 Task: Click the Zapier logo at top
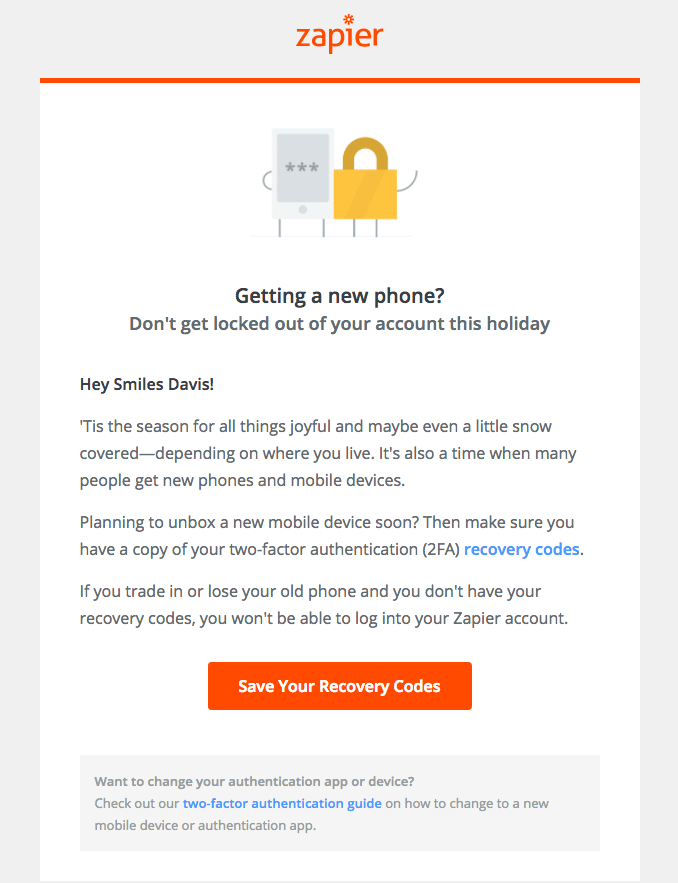(x=340, y=34)
